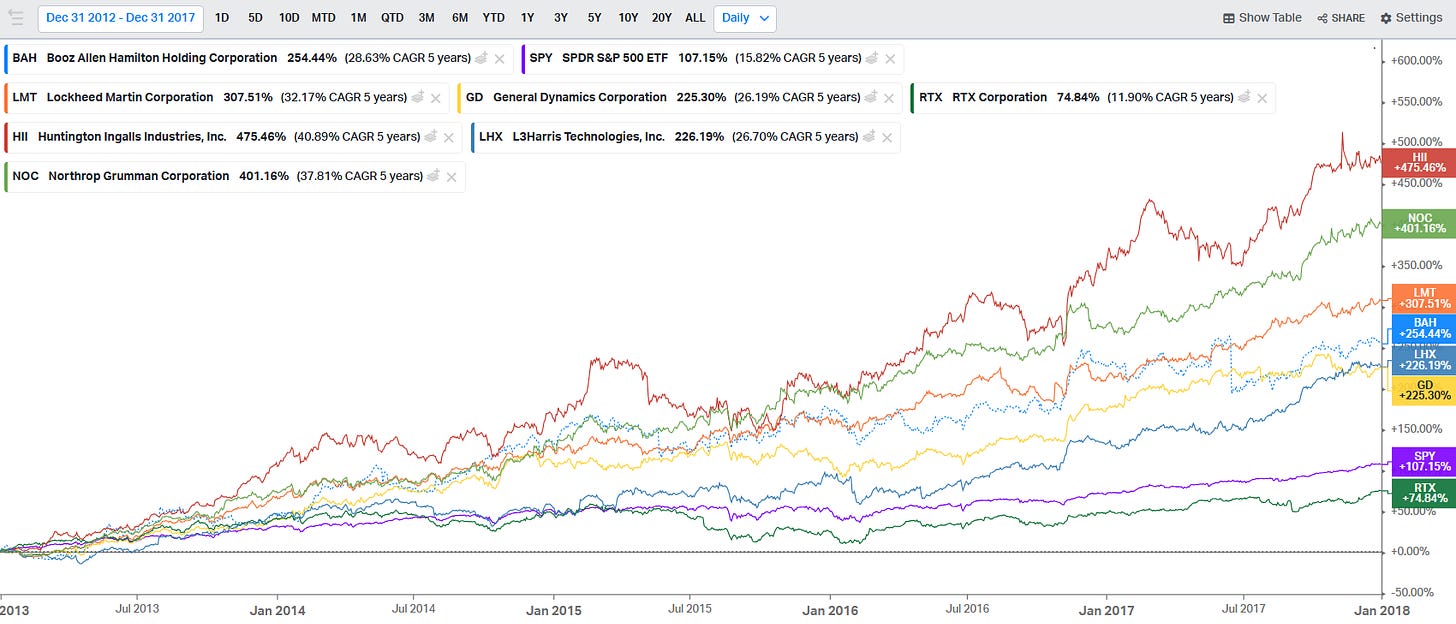The width and height of the screenshot is (1456, 624).
Task: Select the 10D time range
Action: (x=289, y=18)
